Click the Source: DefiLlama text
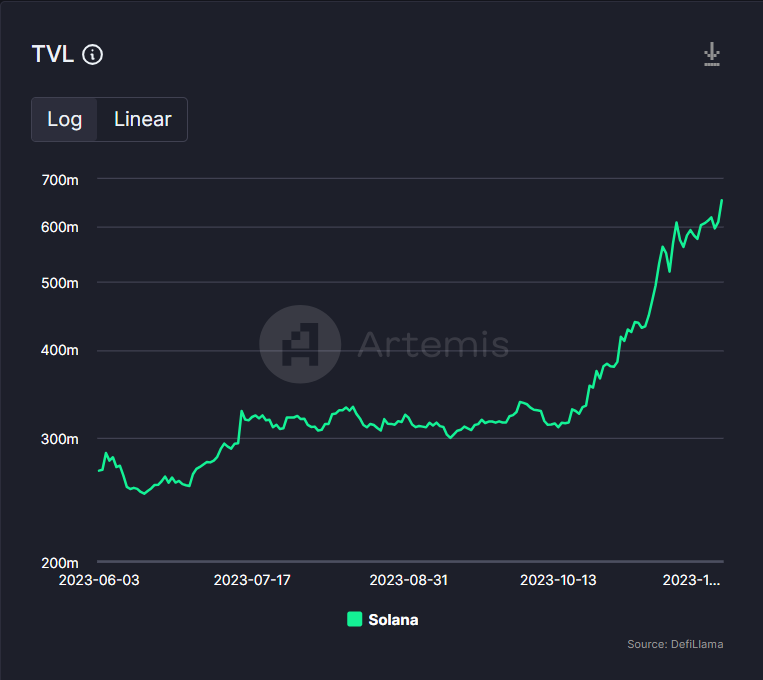763x680 pixels. [x=675, y=644]
